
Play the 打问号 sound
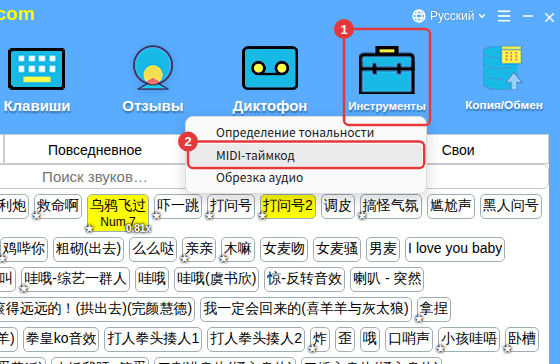[231, 206]
